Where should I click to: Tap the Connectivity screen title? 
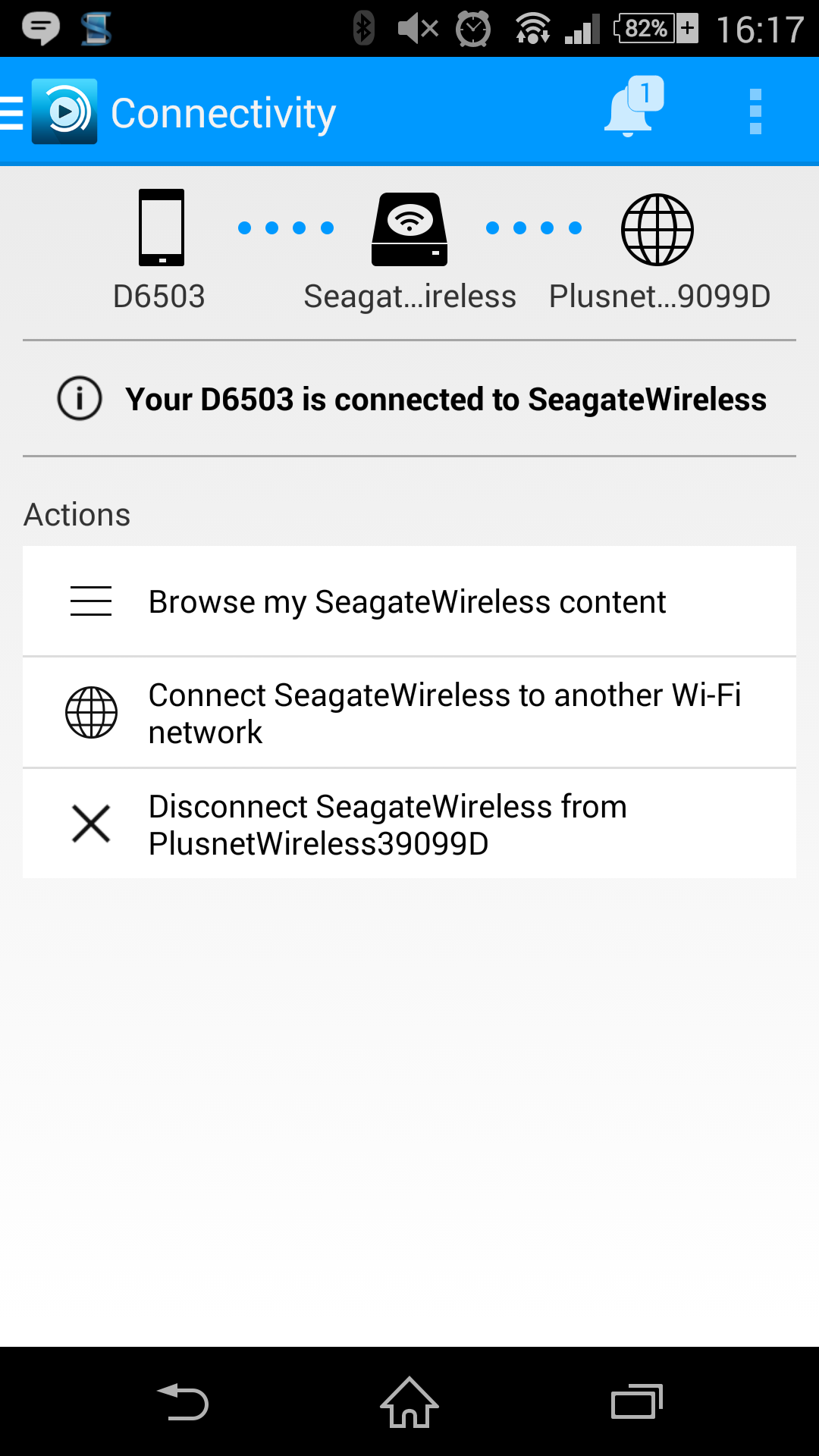pos(223,114)
